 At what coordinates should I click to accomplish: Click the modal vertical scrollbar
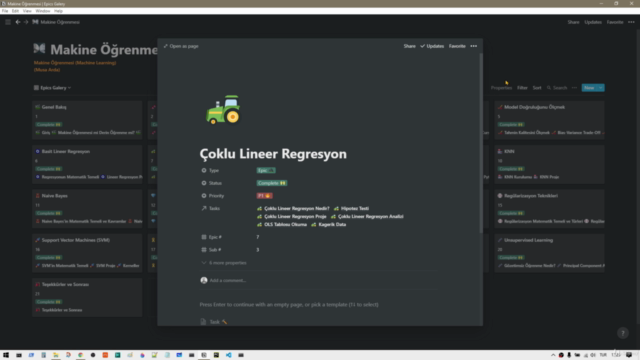(x=481, y=143)
